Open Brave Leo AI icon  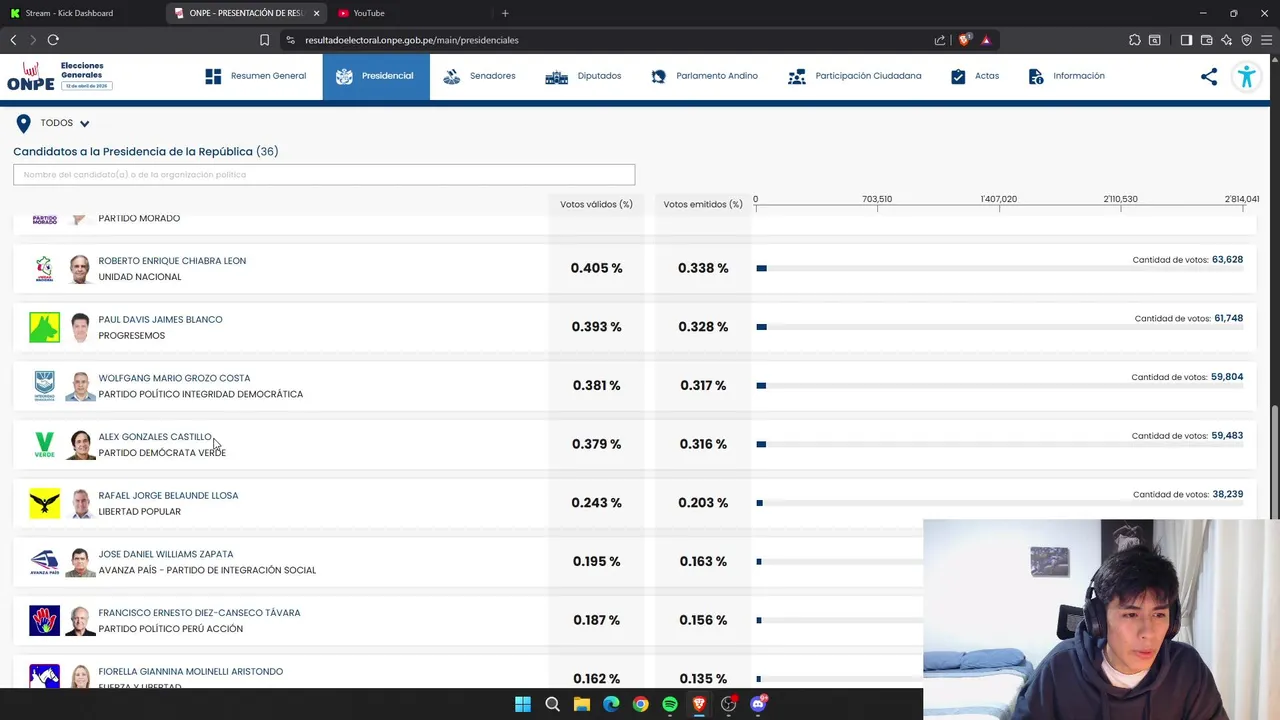pos(1227,40)
